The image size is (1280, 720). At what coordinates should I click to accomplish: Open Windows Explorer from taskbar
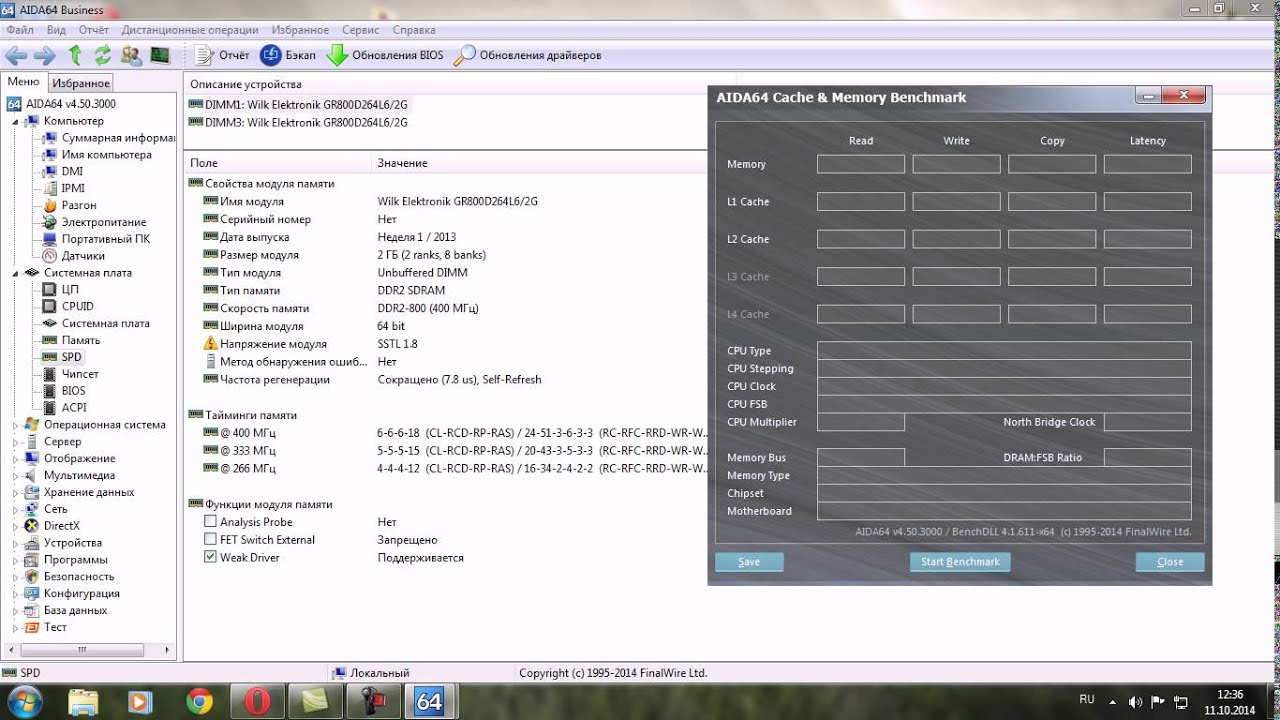(83, 702)
